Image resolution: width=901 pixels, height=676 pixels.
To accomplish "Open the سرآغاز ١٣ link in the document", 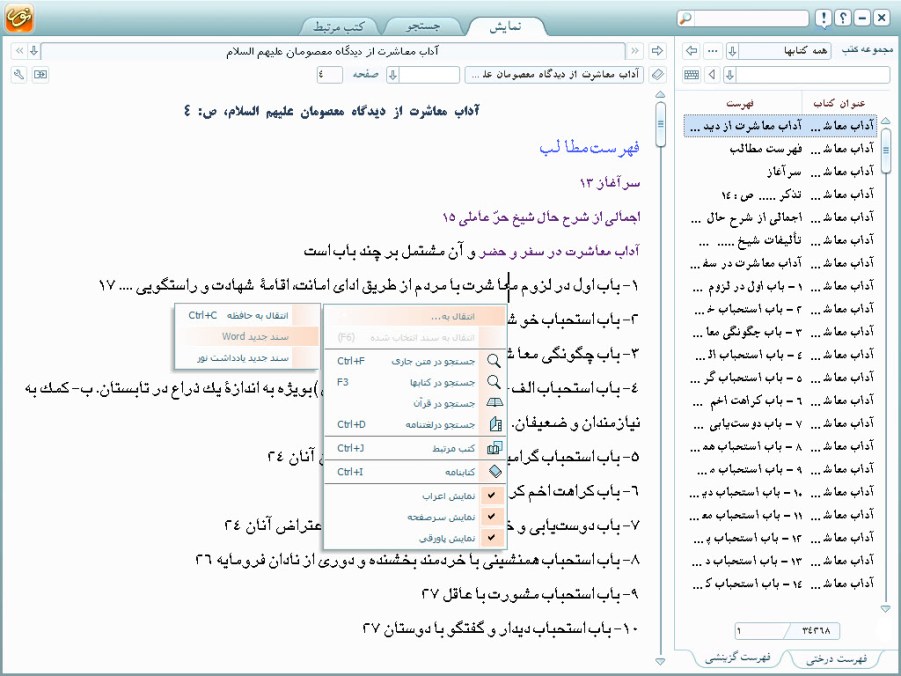I will 610,183.
